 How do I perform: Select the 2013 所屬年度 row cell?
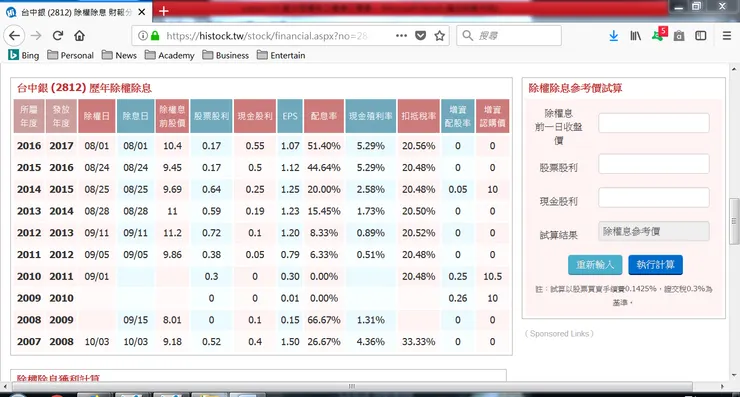[x=29, y=211]
